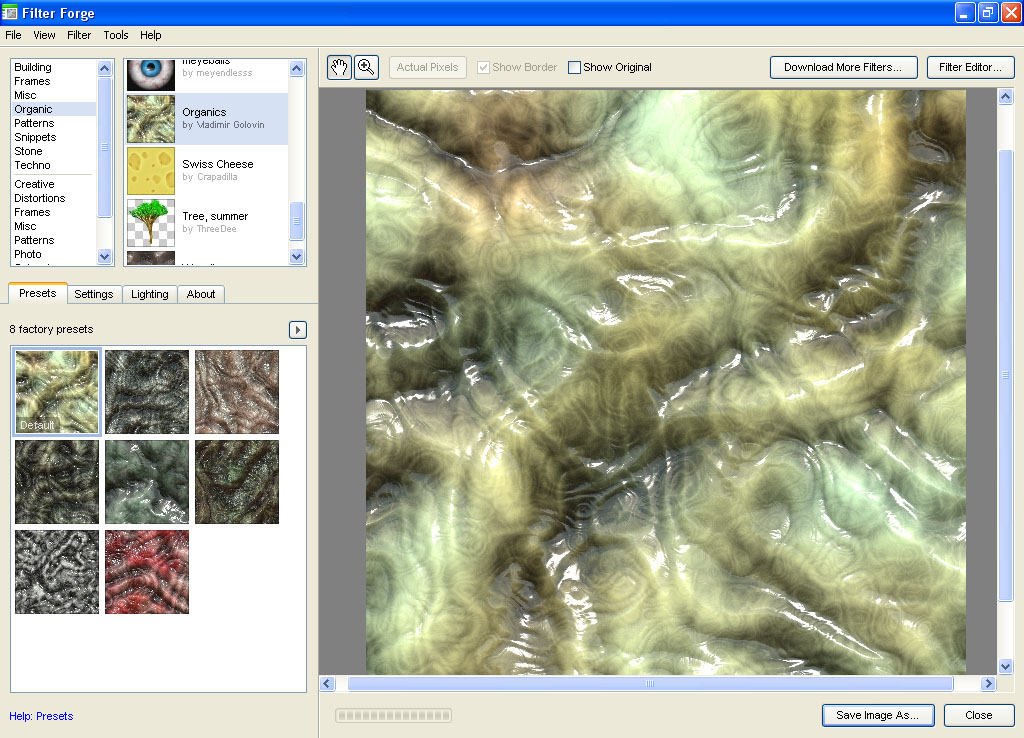Click the Tree, summer filter icon
Screen dimensions: 1024x738
click(x=151, y=222)
